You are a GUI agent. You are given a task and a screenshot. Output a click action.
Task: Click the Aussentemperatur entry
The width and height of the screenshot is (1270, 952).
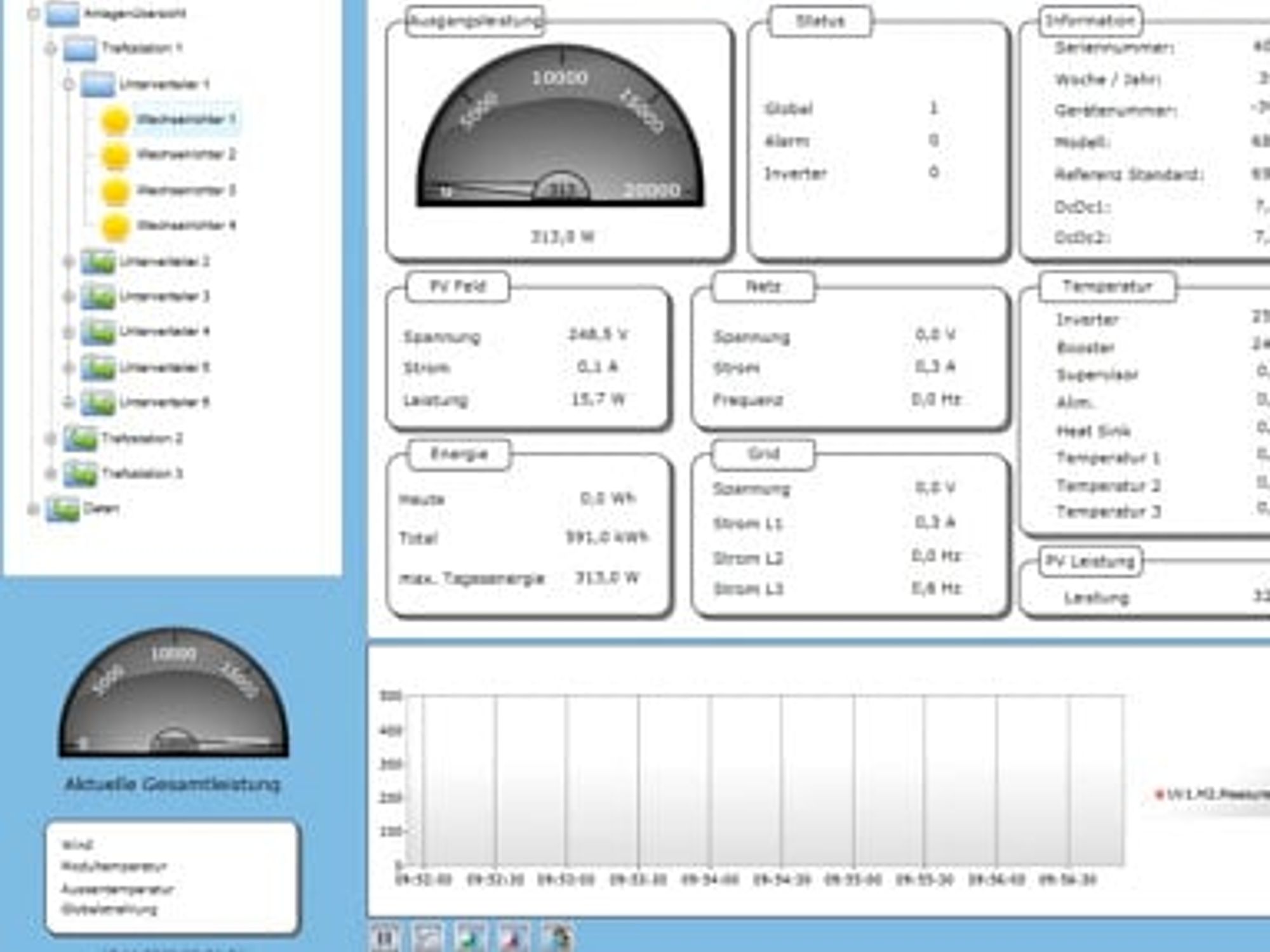(117, 889)
